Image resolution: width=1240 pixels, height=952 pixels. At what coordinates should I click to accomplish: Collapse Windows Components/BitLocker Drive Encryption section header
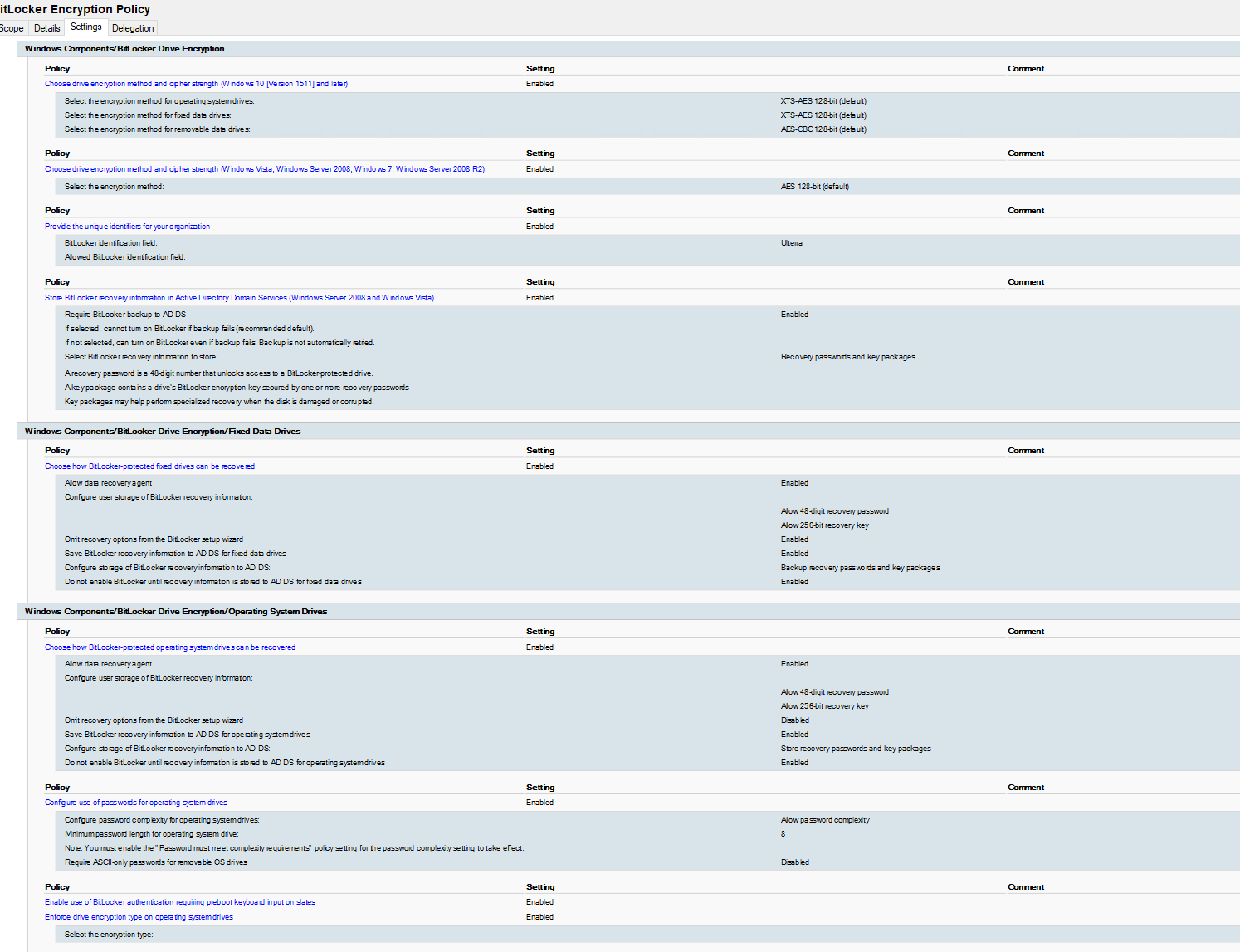coord(628,49)
